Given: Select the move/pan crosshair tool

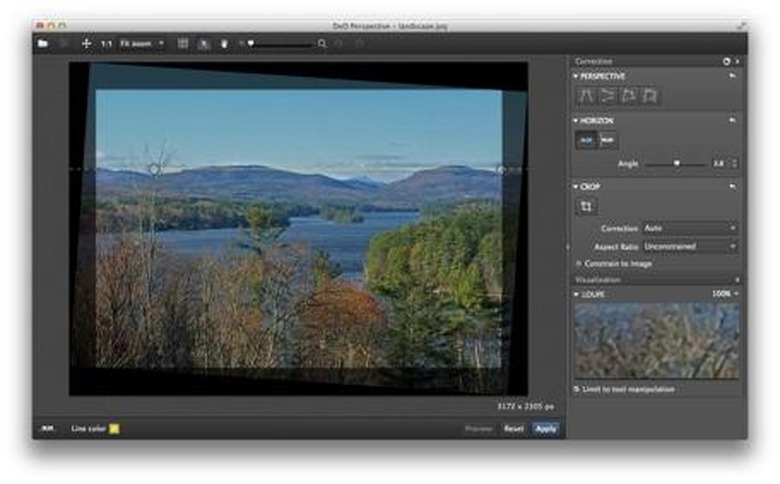Looking at the screenshot, I should [86, 44].
